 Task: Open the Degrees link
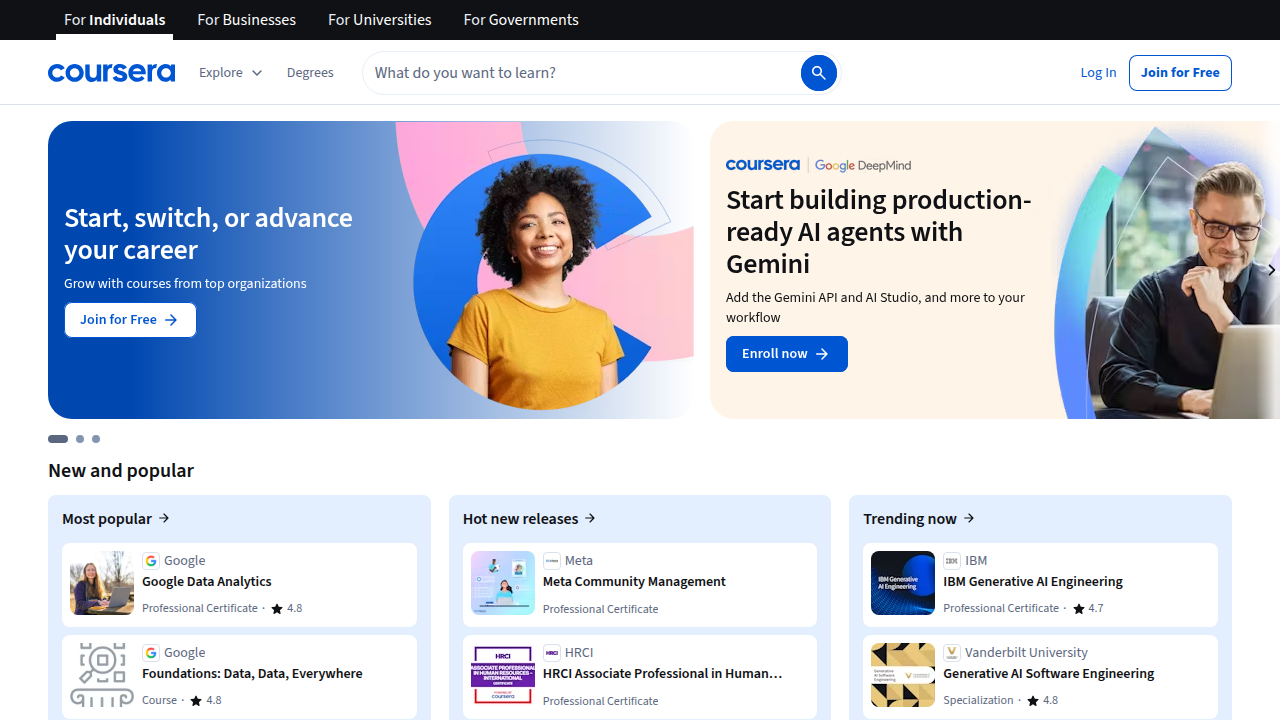(310, 73)
